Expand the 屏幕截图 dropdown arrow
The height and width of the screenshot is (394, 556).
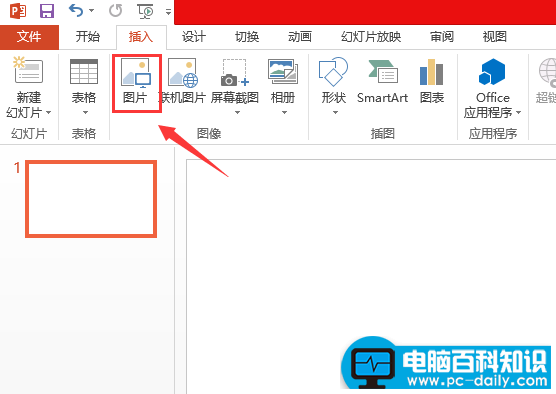click(x=238, y=113)
